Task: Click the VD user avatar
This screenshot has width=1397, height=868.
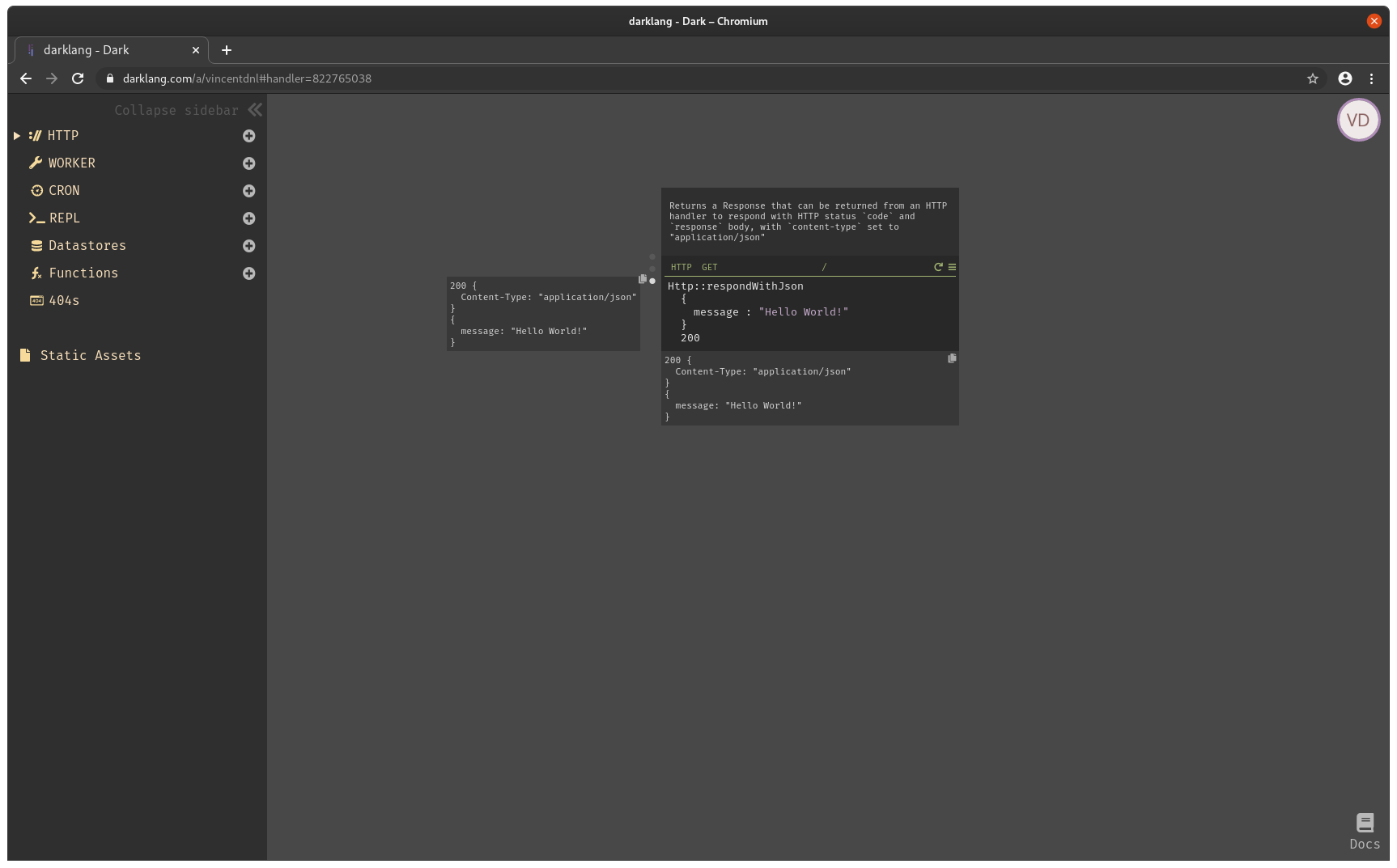Action: 1358,120
